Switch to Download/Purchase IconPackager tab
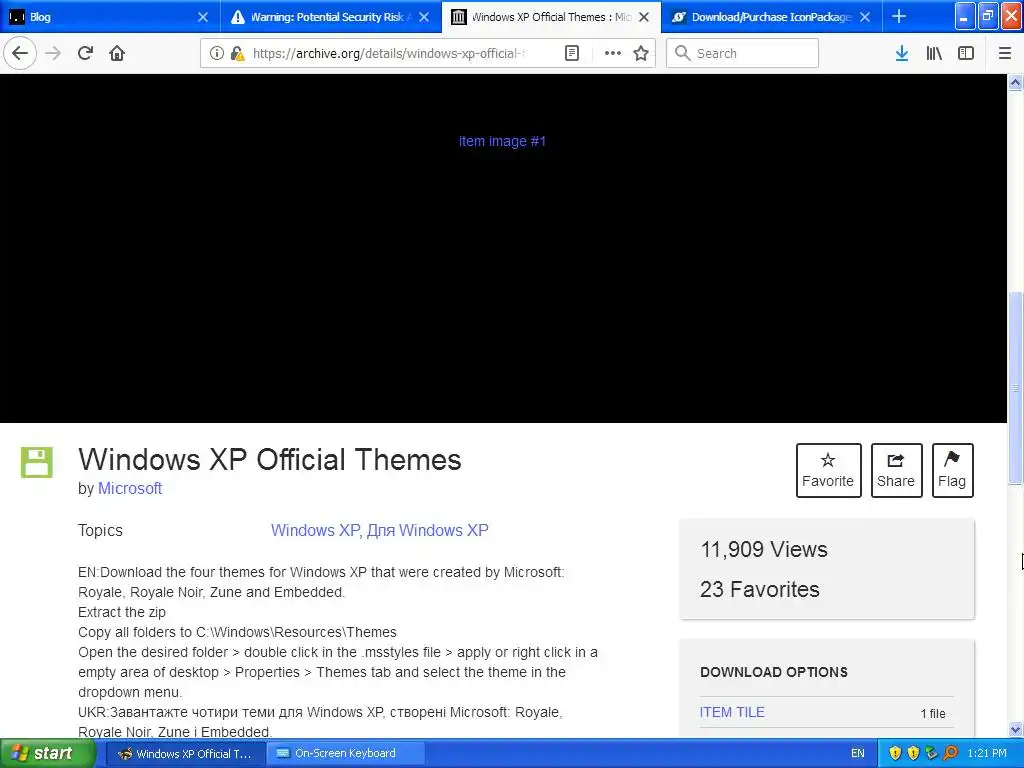1024x768 pixels. tap(772, 17)
